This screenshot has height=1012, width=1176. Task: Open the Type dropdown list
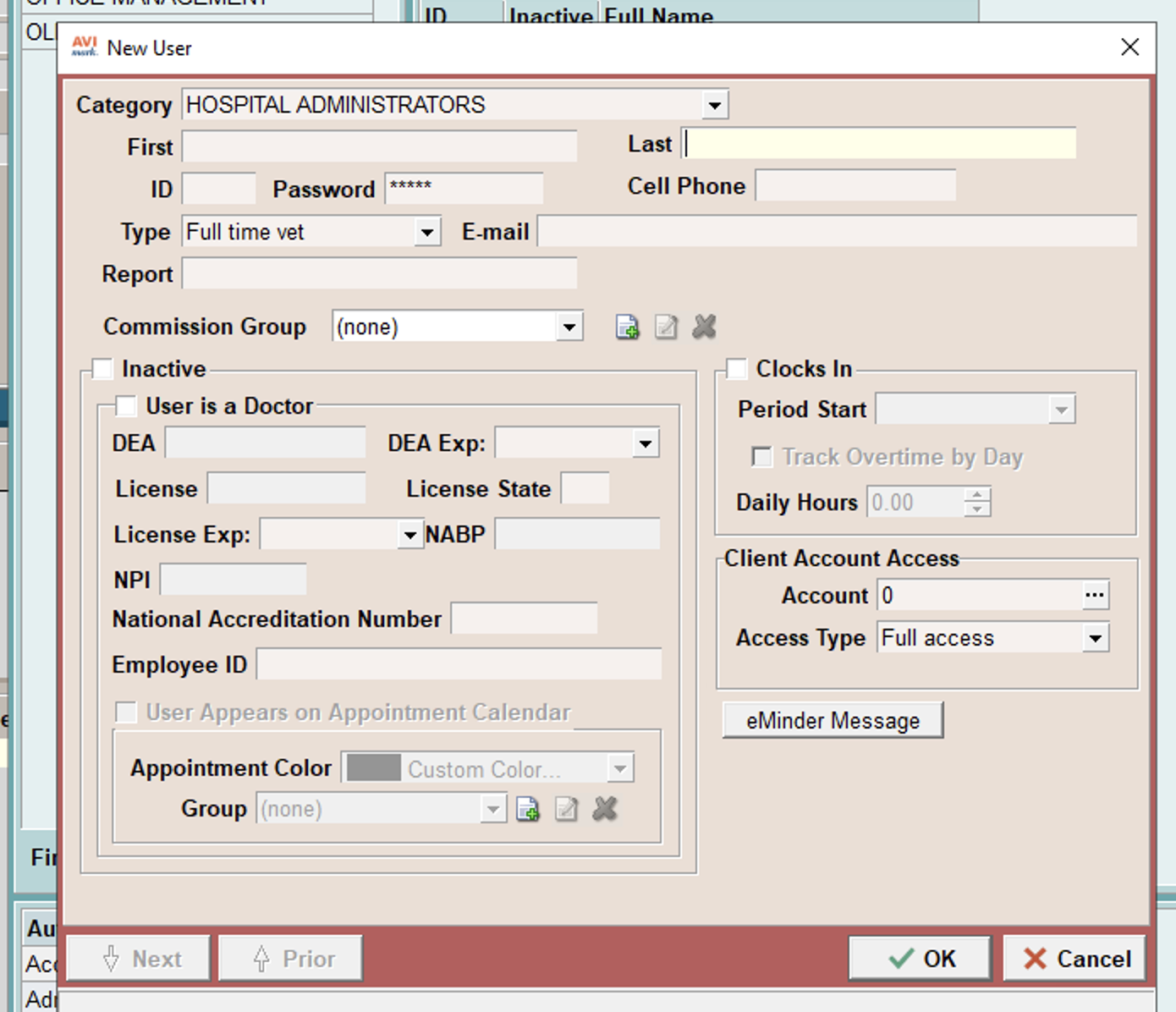pos(427,232)
